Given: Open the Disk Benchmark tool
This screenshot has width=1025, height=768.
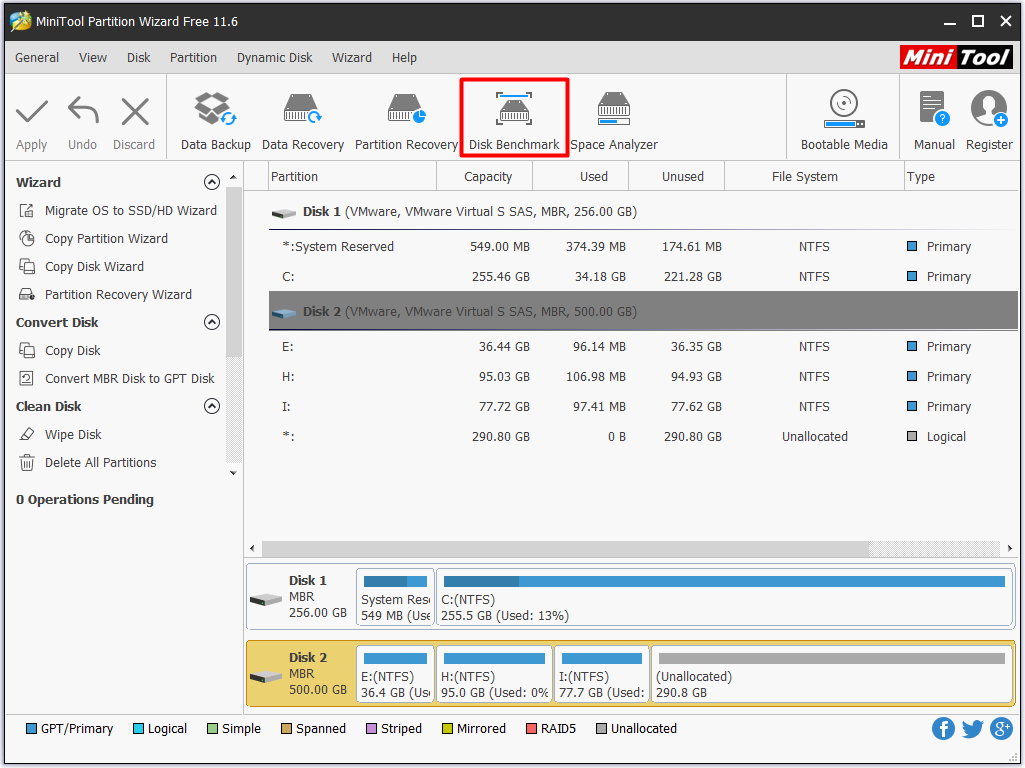Looking at the screenshot, I should (x=514, y=119).
